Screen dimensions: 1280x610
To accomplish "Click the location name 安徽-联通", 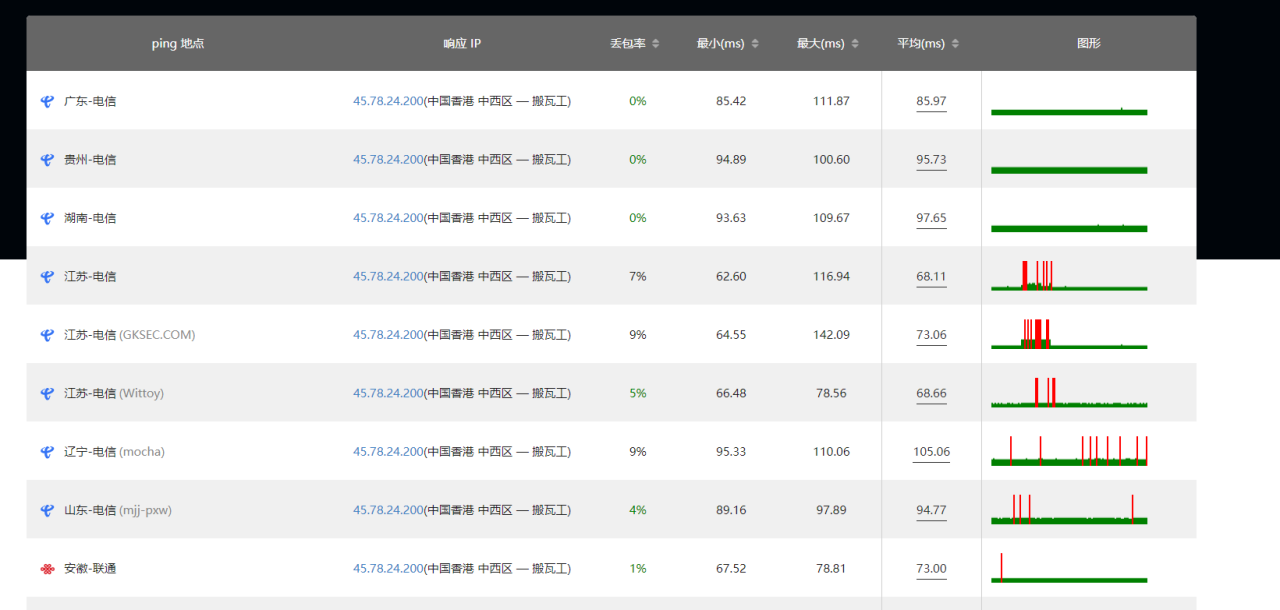I will (x=90, y=569).
